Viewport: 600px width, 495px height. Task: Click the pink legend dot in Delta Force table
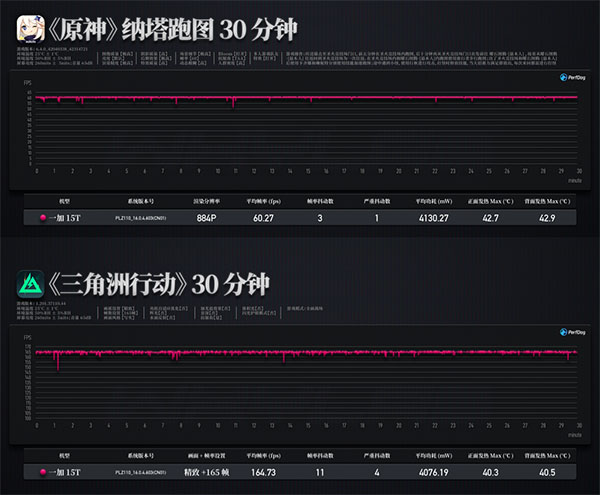[42, 472]
